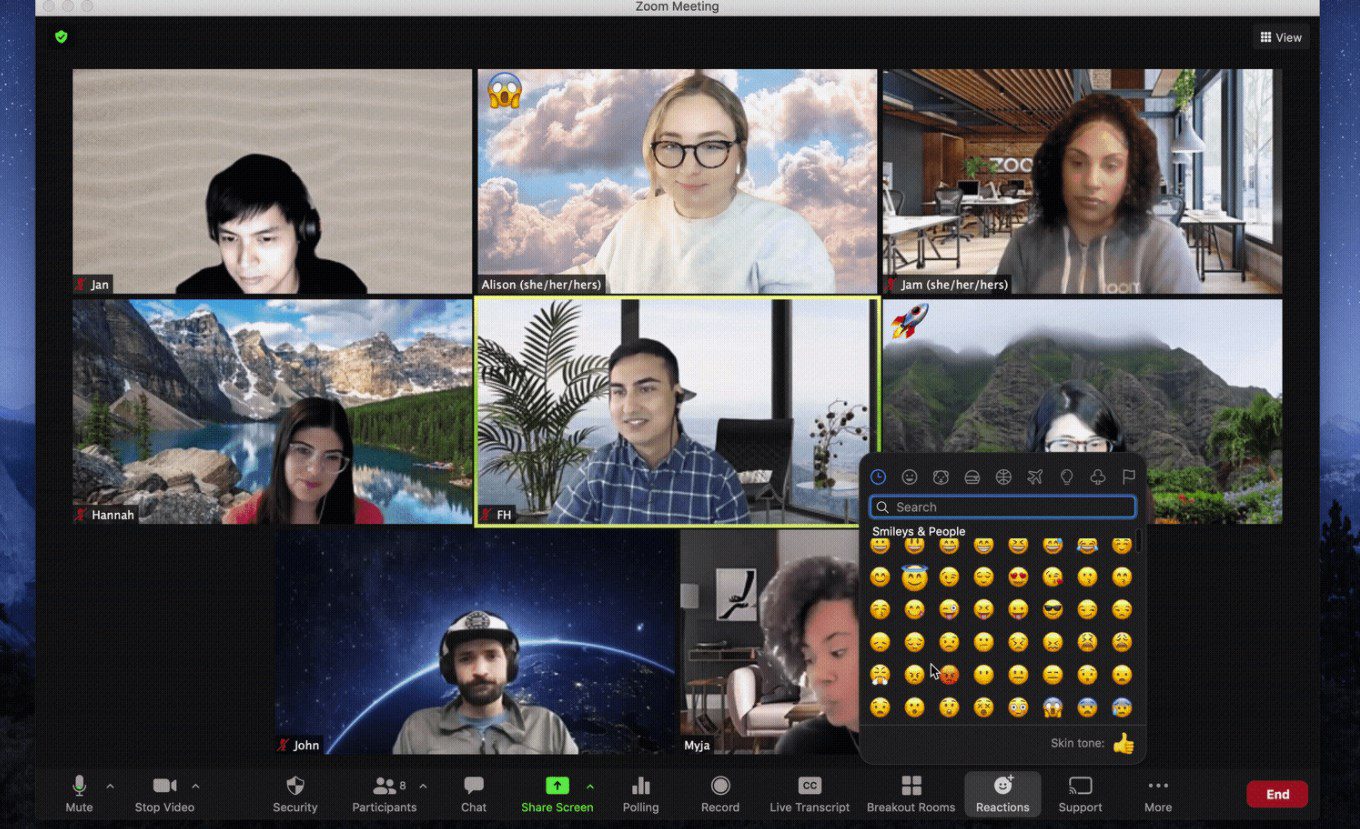Toggle the Reactions panel closed
Viewport: 1360px width, 829px height.
[x=1002, y=793]
